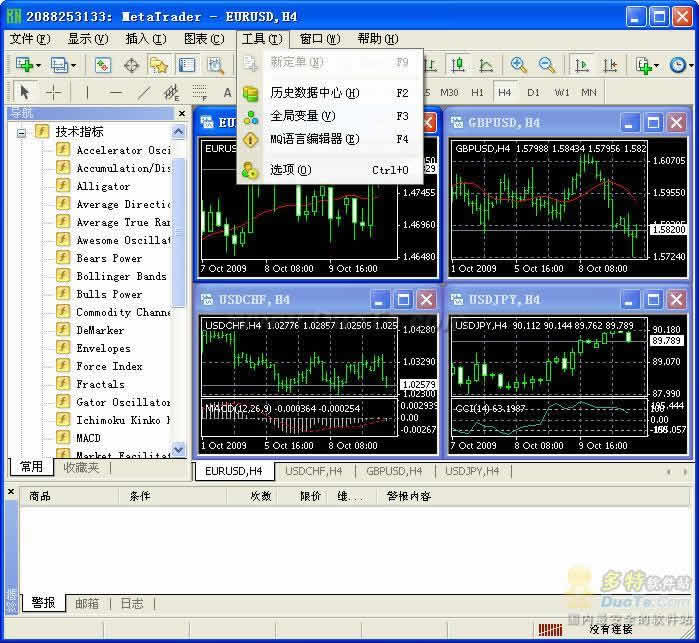Select the vertical line drawing tool
The image size is (699, 643).
[x=87, y=93]
